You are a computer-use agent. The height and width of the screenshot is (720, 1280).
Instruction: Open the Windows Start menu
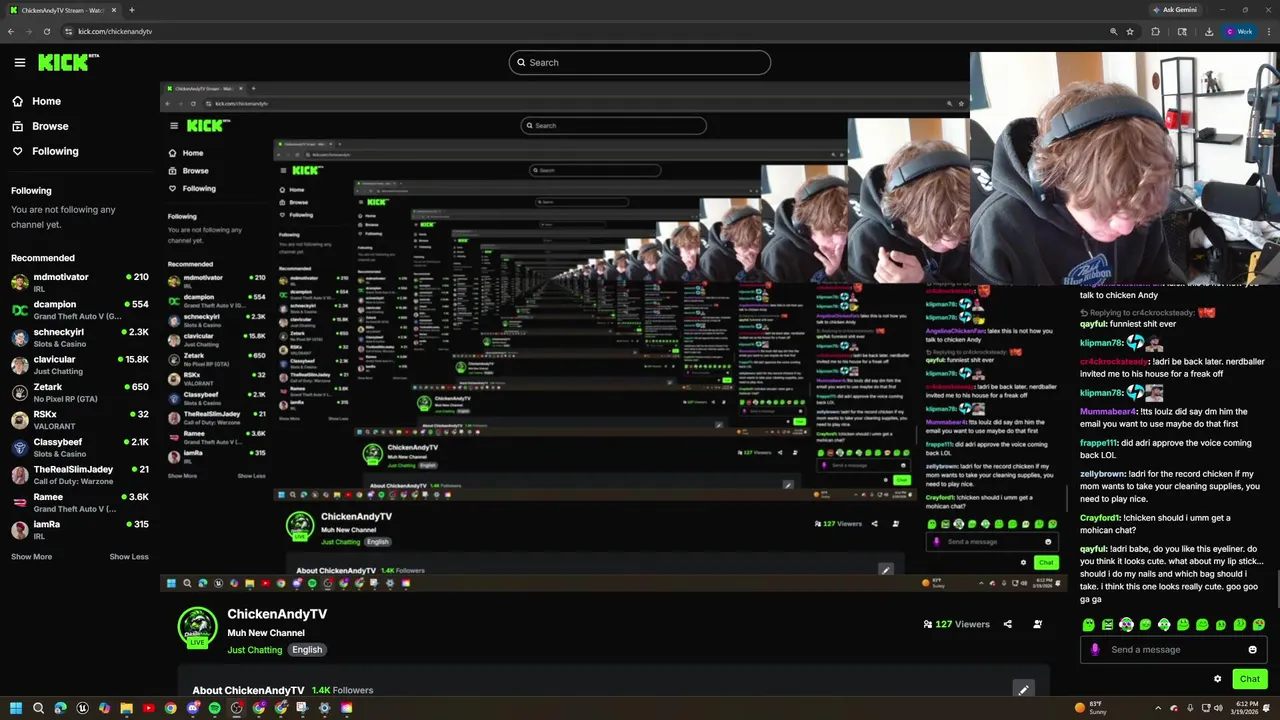tap(16, 708)
